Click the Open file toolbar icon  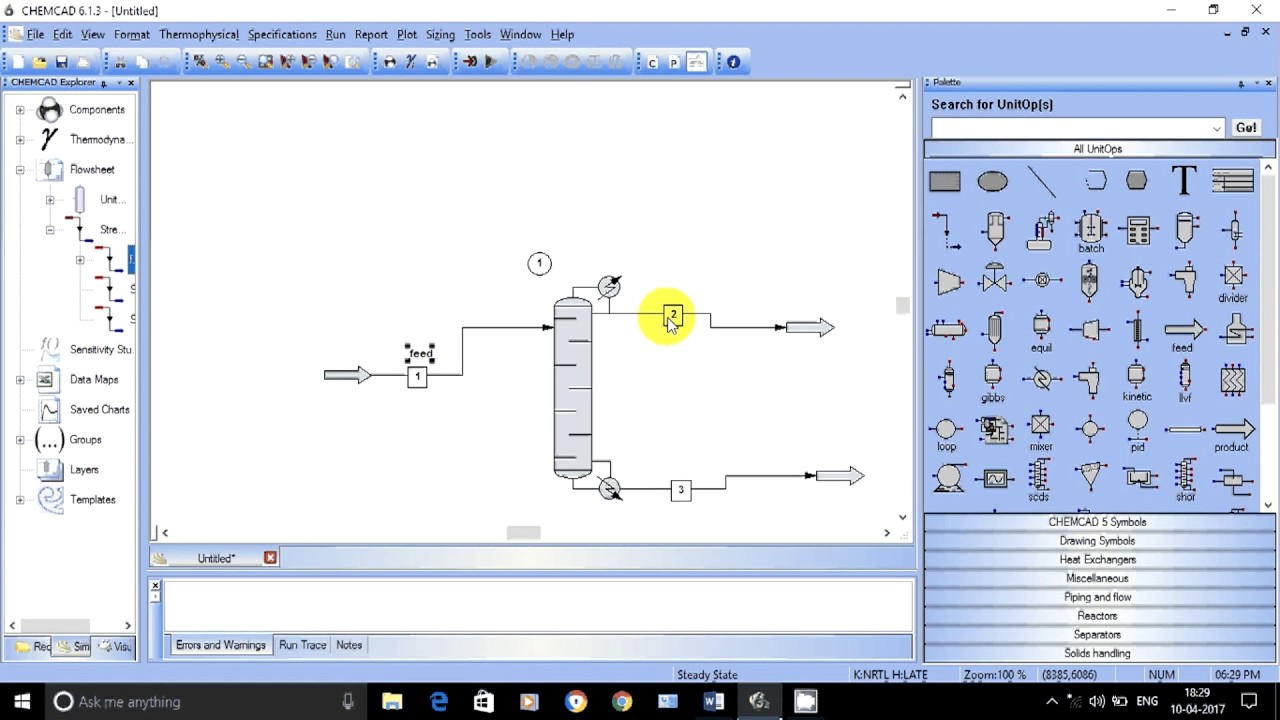(39, 62)
